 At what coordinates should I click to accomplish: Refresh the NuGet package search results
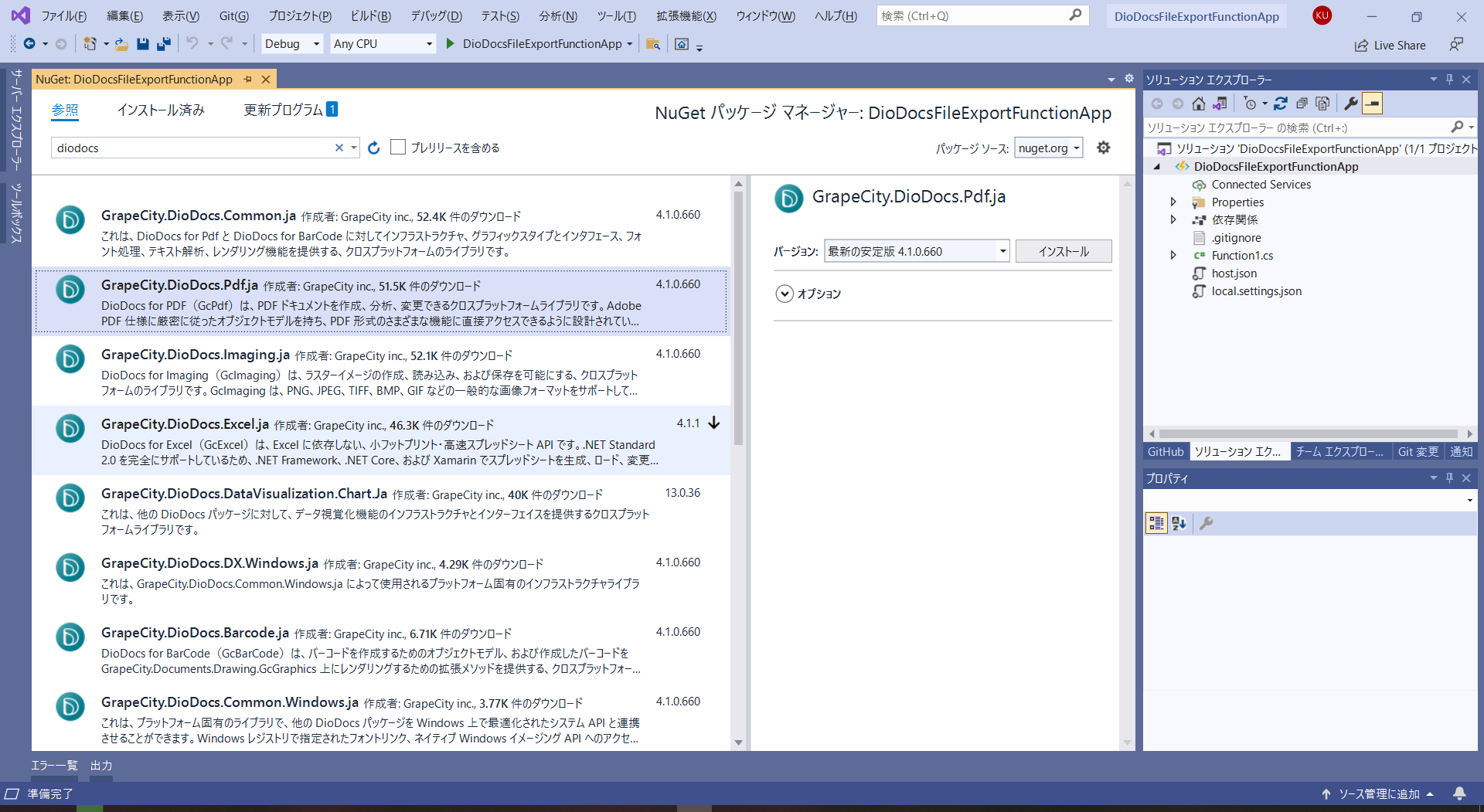click(374, 148)
